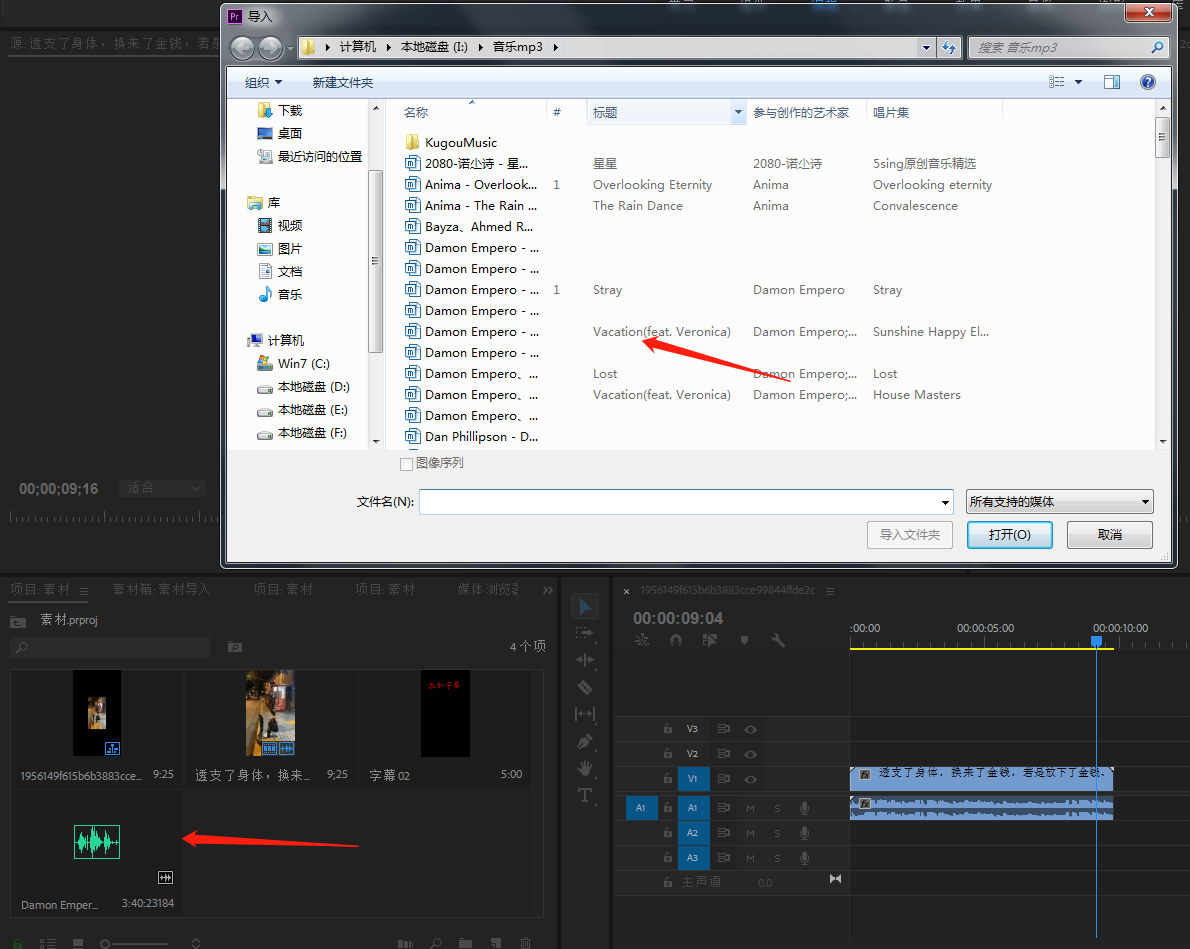Select the Razor tool in the toolbar
Image resolution: width=1190 pixels, height=949 pixels.
[585, 687]
